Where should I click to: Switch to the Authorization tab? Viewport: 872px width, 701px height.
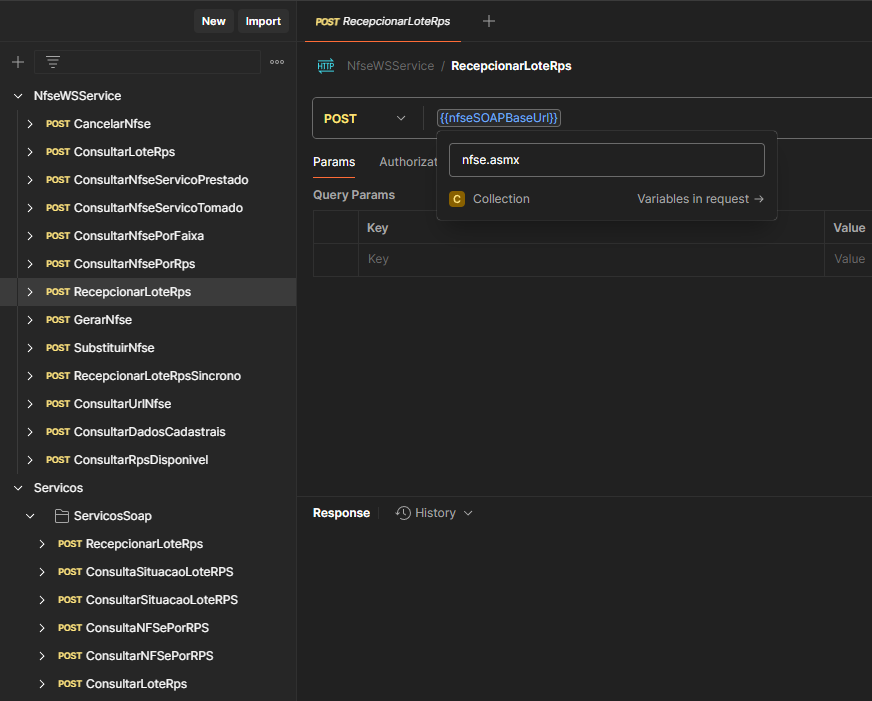408,162
